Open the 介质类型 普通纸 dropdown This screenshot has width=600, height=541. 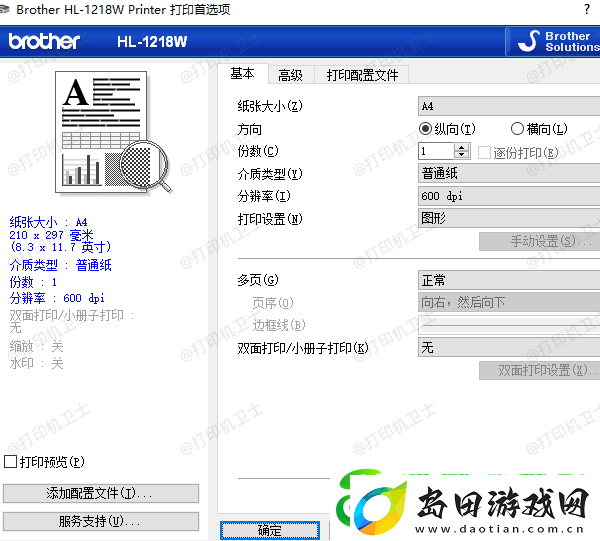point(509,173)
